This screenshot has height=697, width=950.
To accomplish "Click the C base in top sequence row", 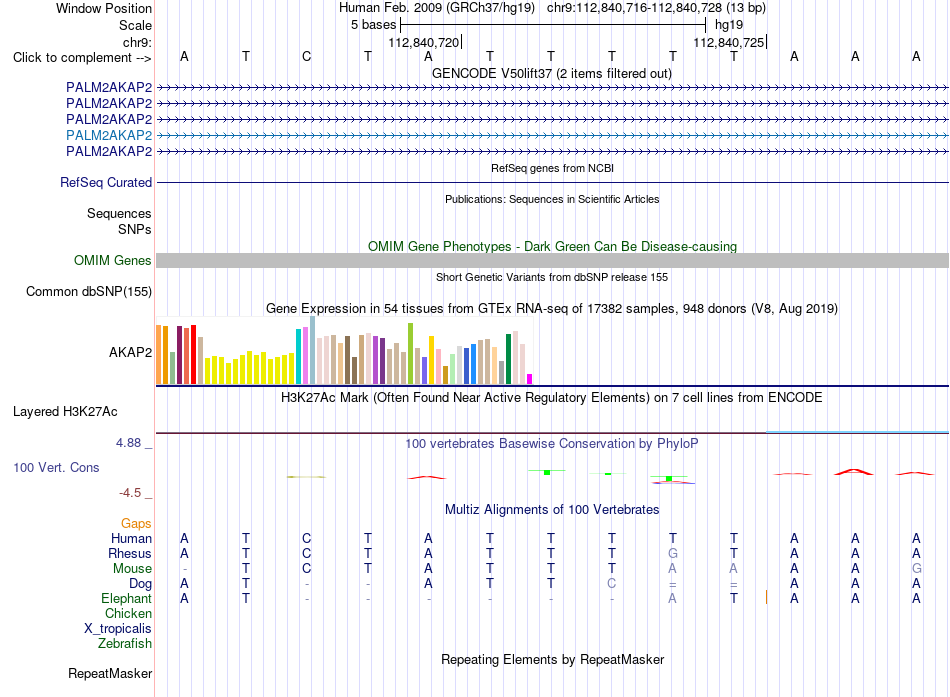I will click(307, 56).
